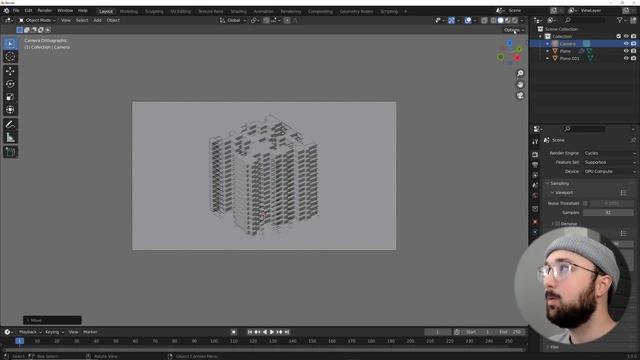
Task: Toggle render camera icon for Plane.001
Action: coord(633,58)
